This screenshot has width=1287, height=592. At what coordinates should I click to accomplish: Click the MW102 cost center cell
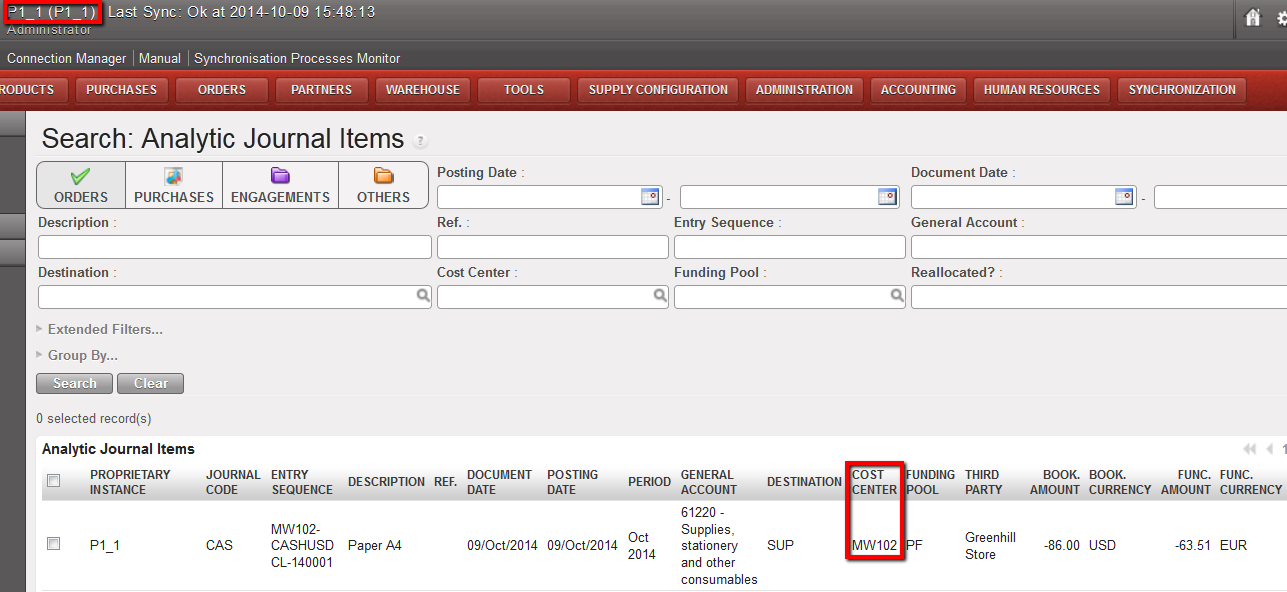(875, 545)
